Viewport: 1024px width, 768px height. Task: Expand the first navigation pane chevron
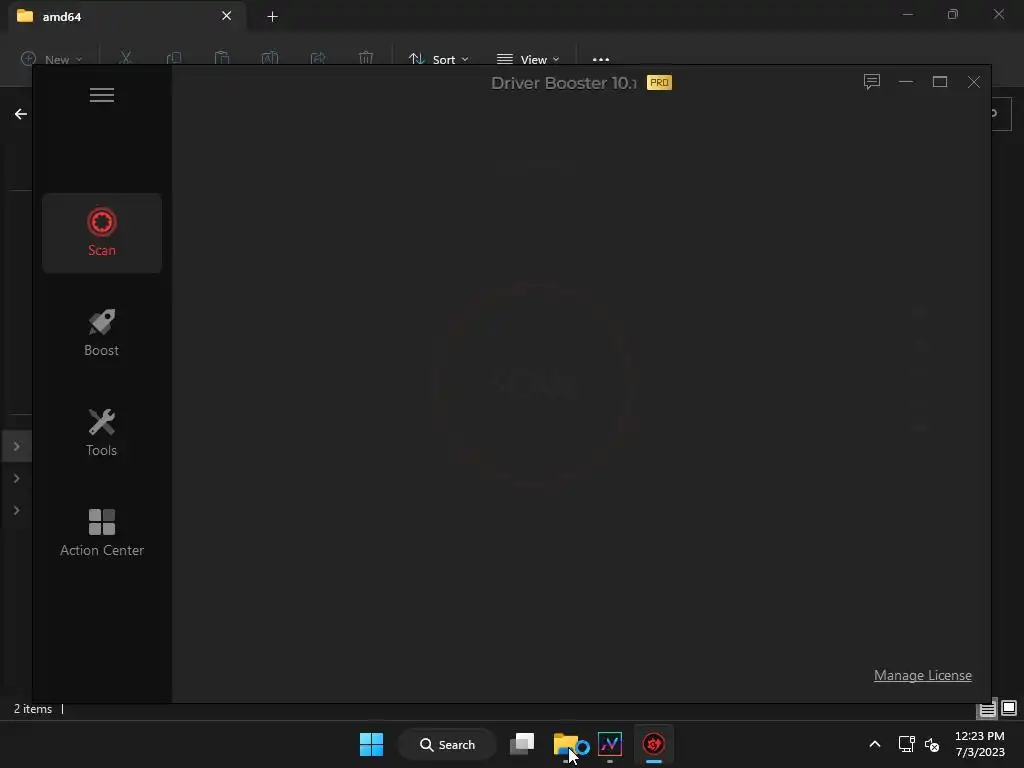(17, 447)
